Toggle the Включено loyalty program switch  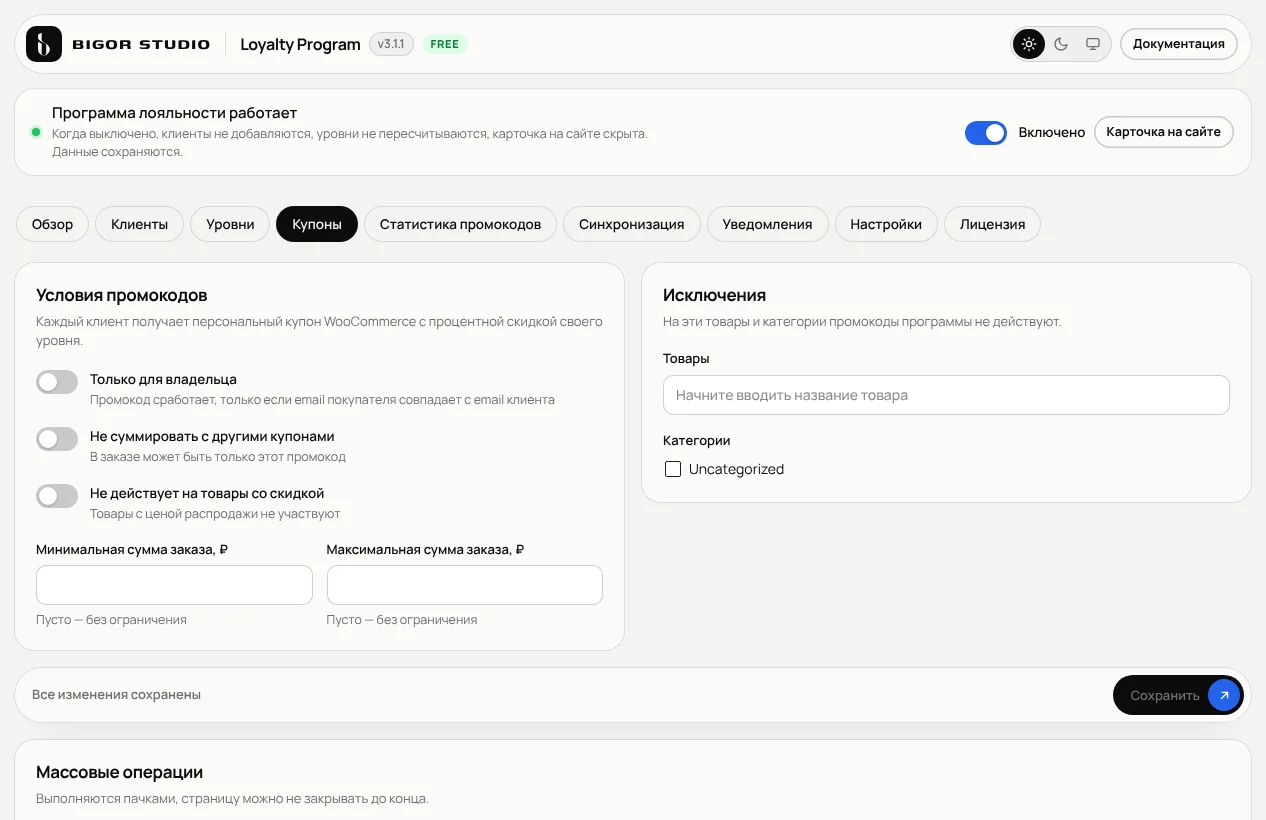pos(986,133)
